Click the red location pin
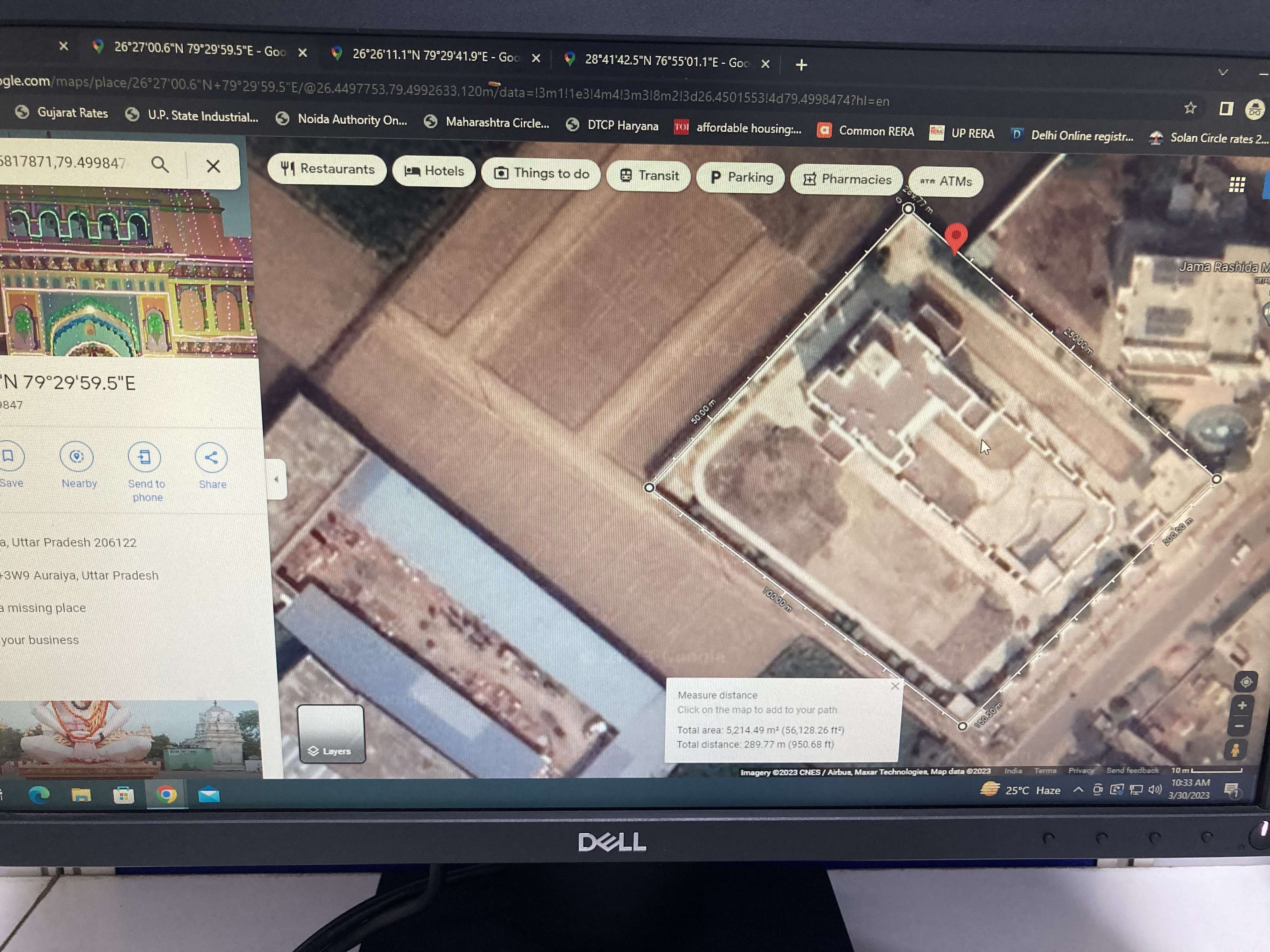The width and height of the screenshot is (1270, 952). coord(955,238)
